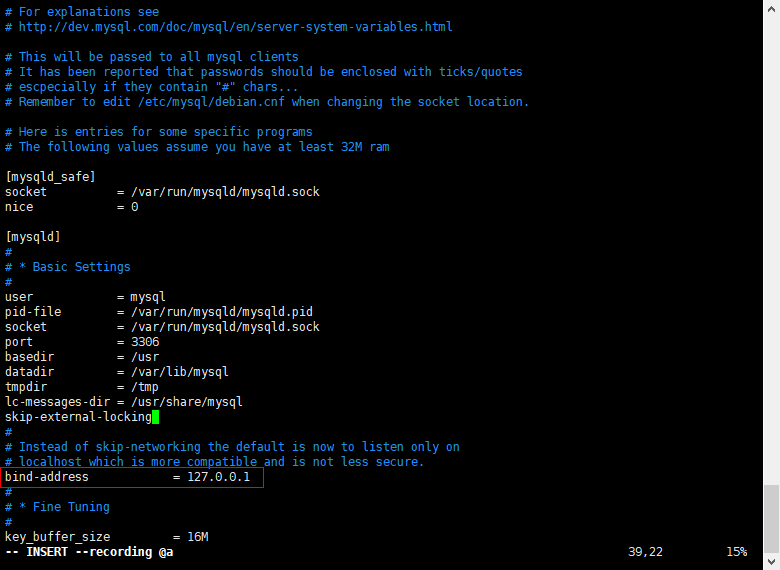Click the 'passwords should be enclosed with ticks/quotes' comment
Screen dimensions: 780x570
tap(263, 72)
